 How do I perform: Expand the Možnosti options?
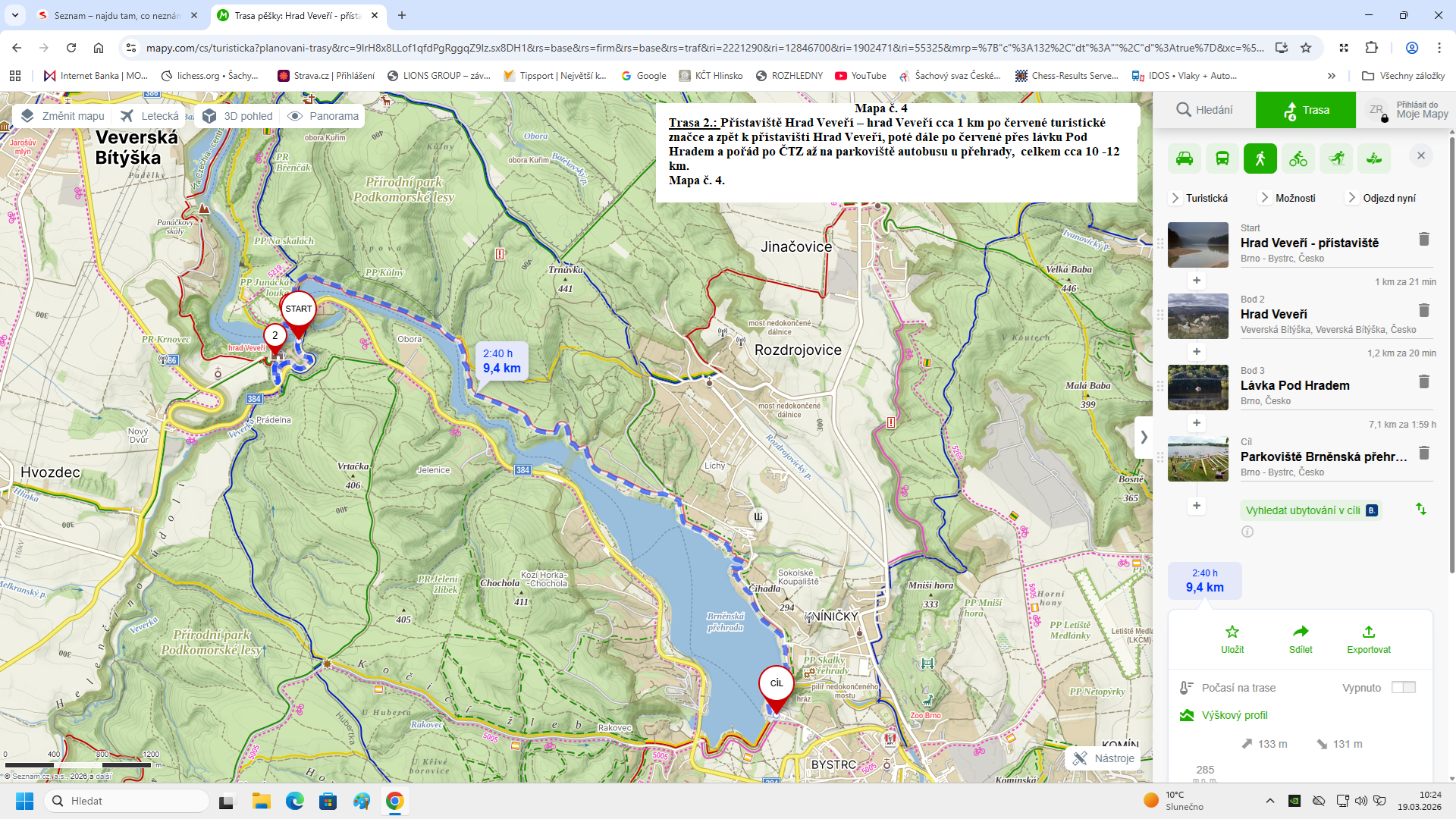1288,198
